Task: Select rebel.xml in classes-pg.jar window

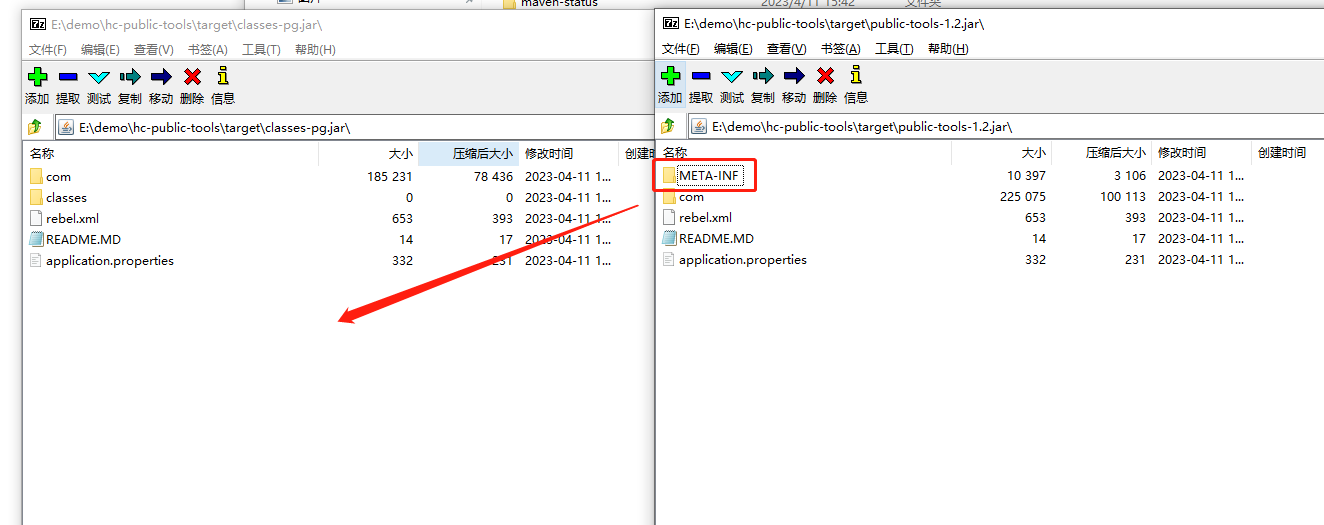Action: 72,219
